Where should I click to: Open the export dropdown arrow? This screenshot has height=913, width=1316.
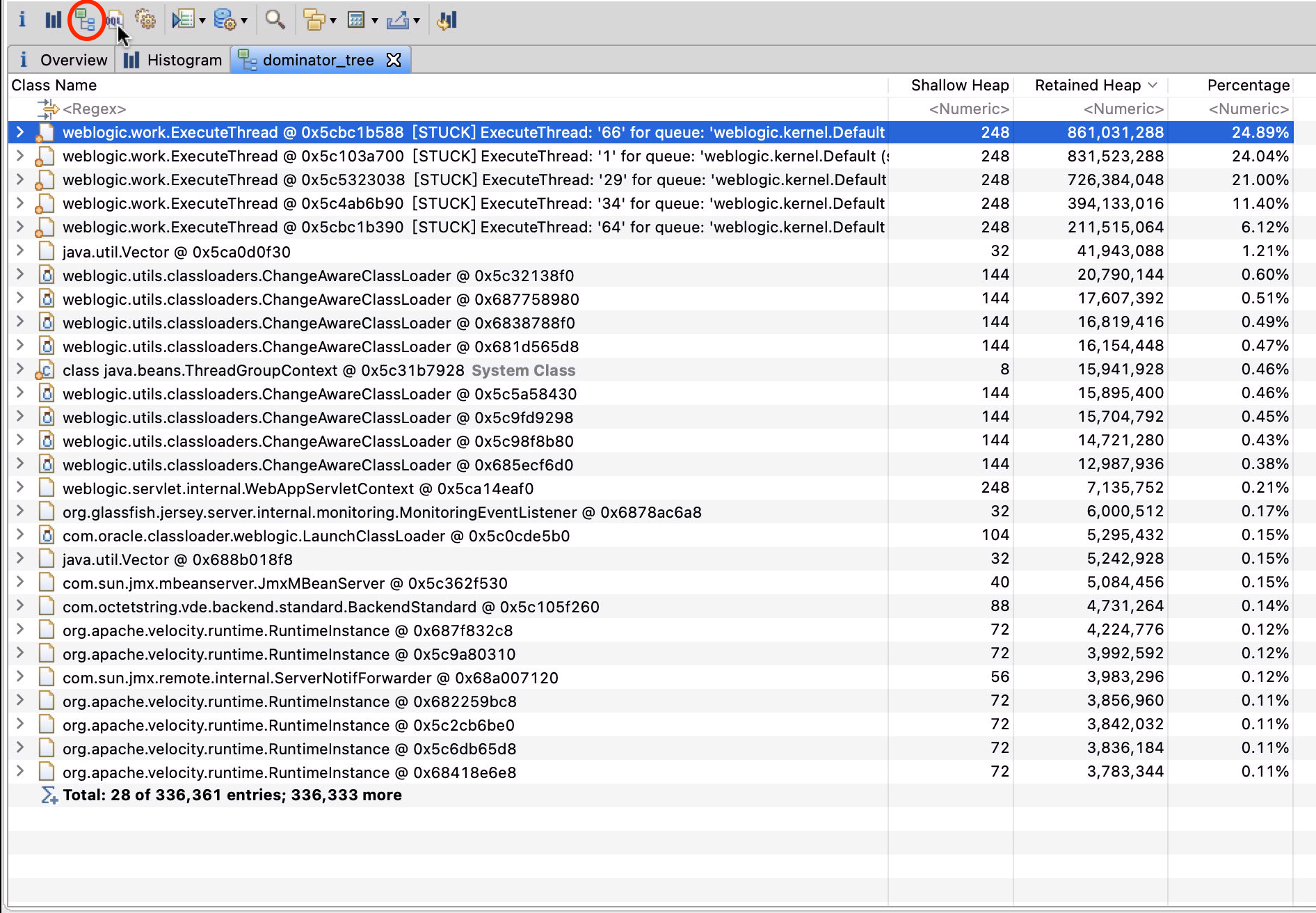point(417,21)
